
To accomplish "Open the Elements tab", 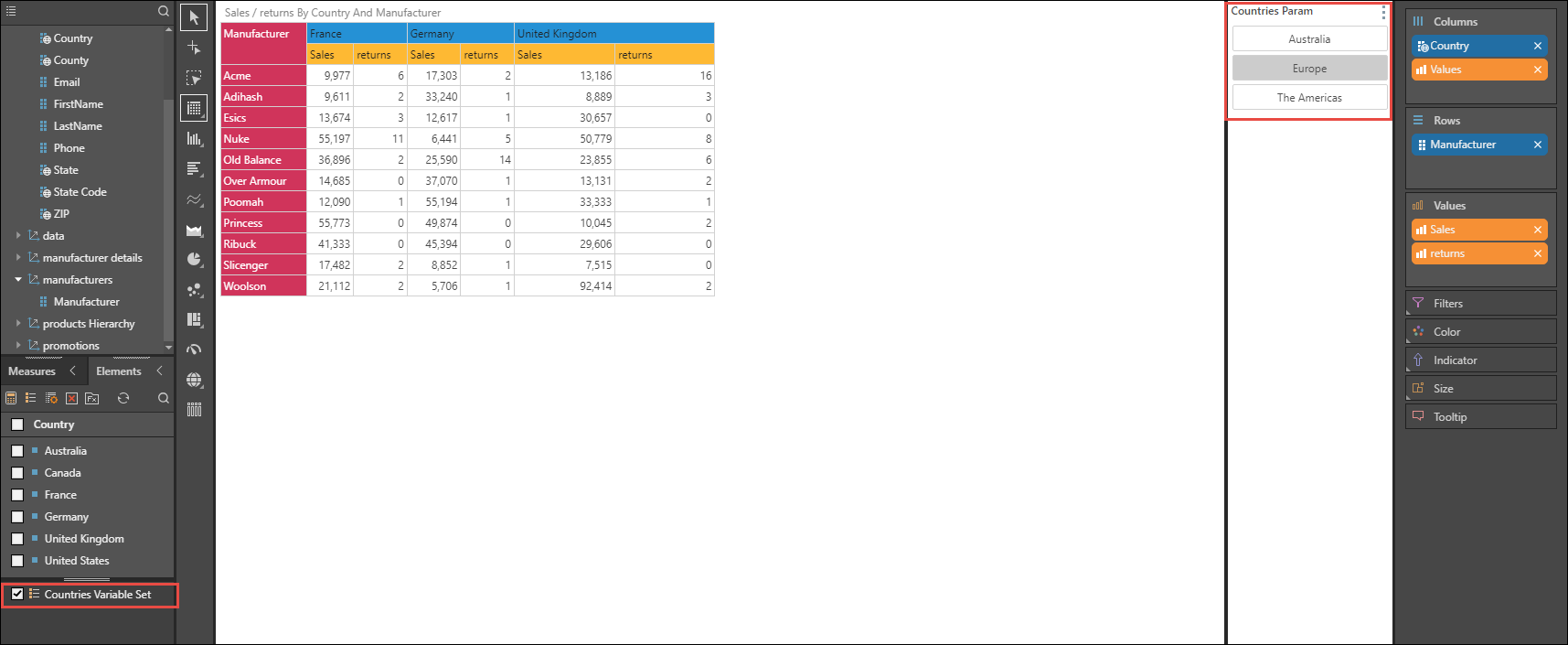I will [119, 371].
